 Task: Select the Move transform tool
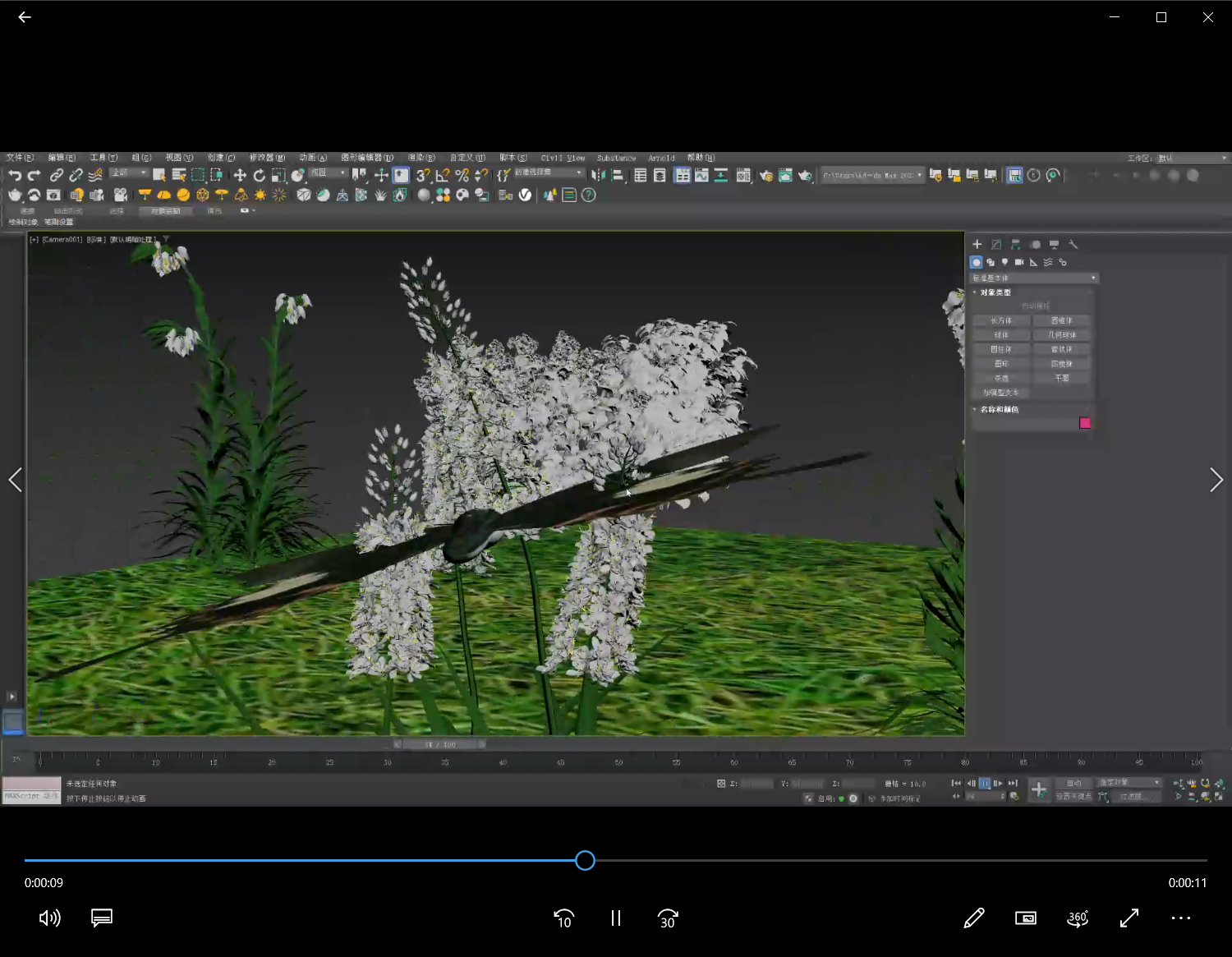point(240,175)
